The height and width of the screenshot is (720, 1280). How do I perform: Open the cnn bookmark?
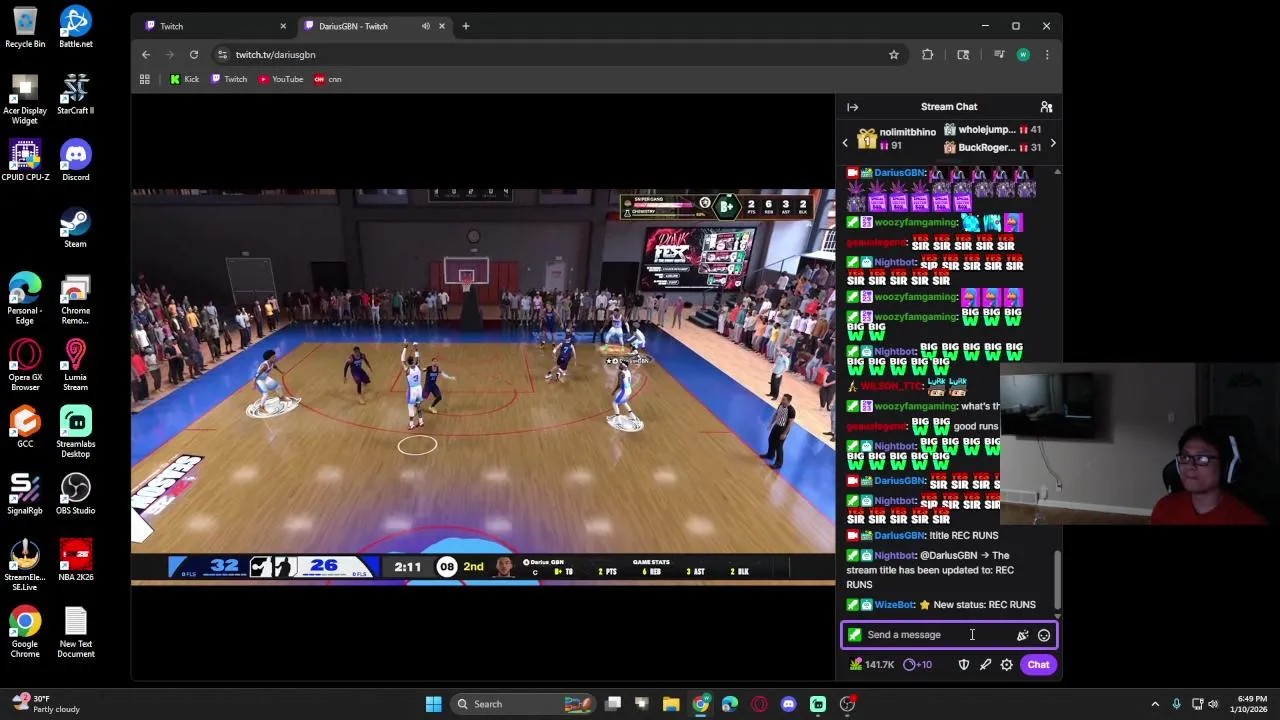click(x=328, y=79)
